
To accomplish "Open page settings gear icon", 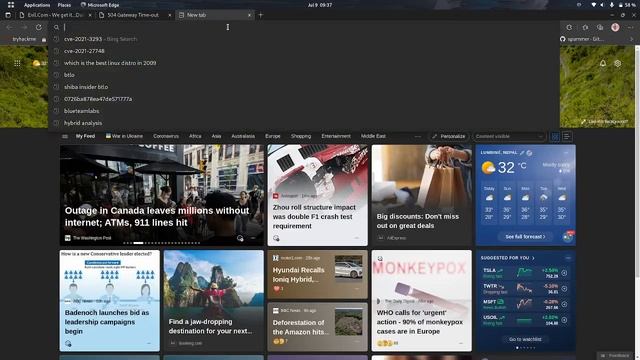I will 618,63.
